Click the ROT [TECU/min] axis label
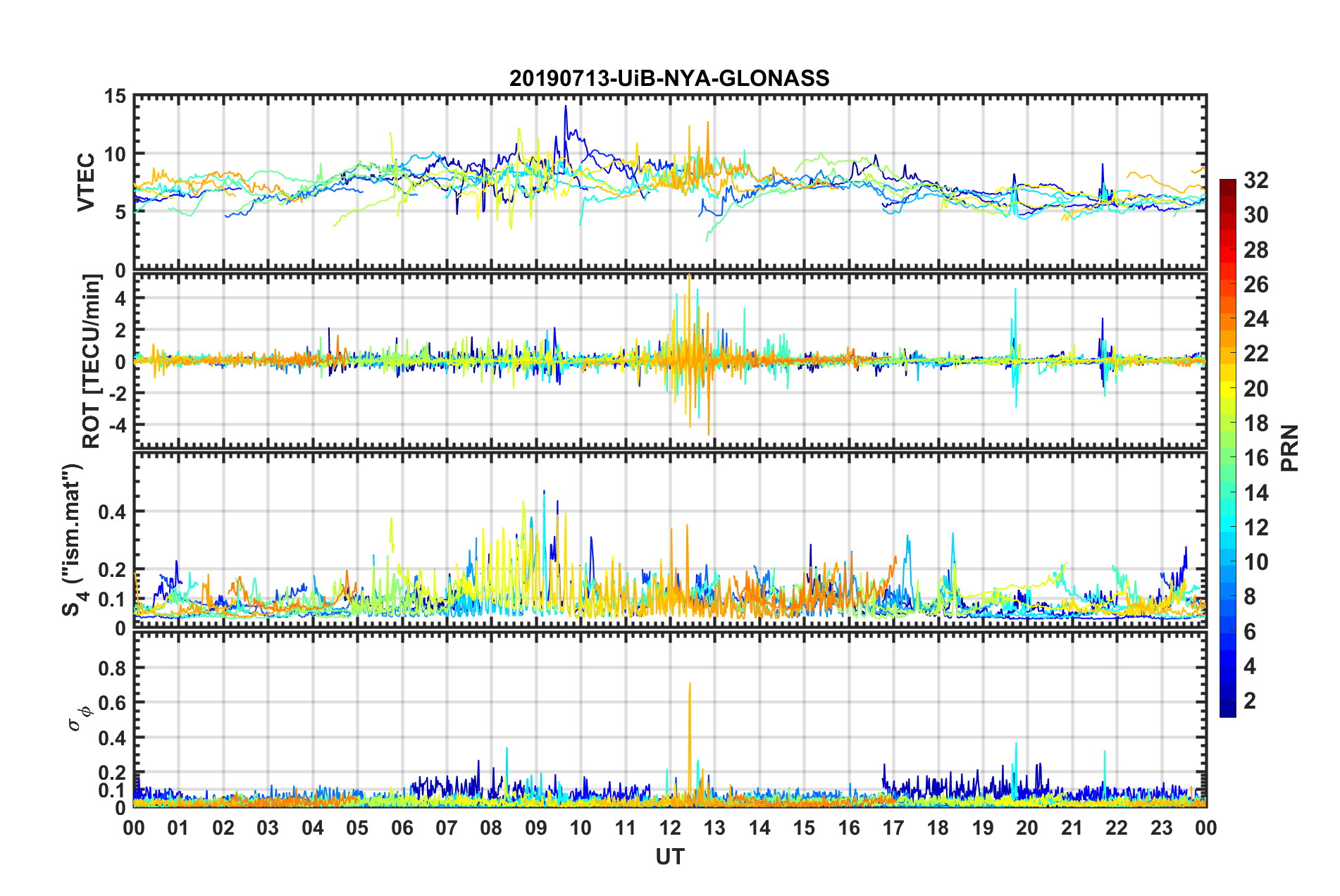 pos(92,361)
